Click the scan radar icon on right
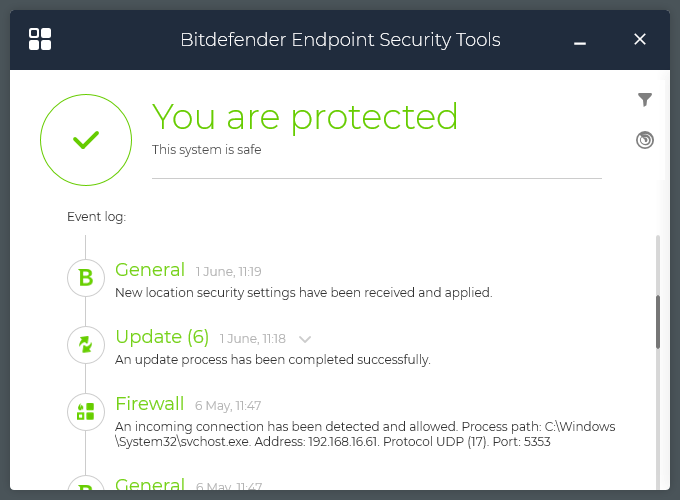 pos(645,140)
